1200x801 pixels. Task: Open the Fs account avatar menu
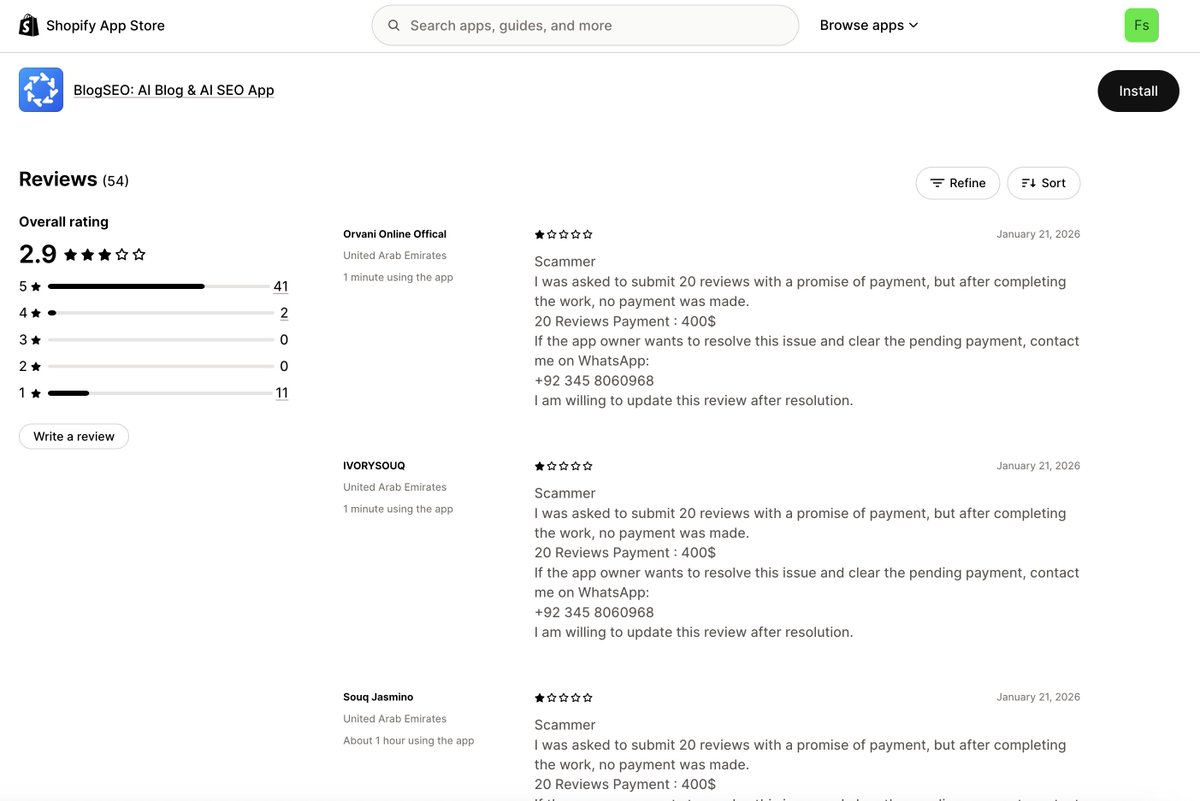tap(1141, 25)
